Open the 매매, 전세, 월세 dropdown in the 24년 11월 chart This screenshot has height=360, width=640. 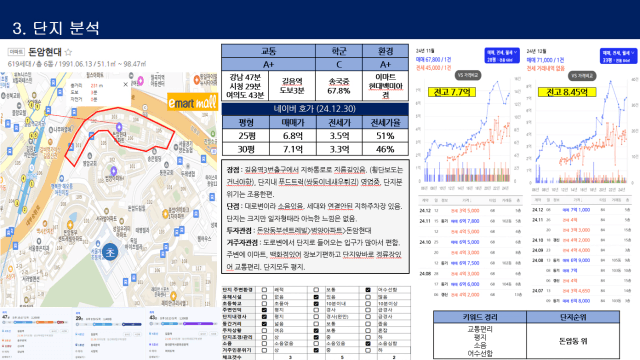[x=502, y=56]
